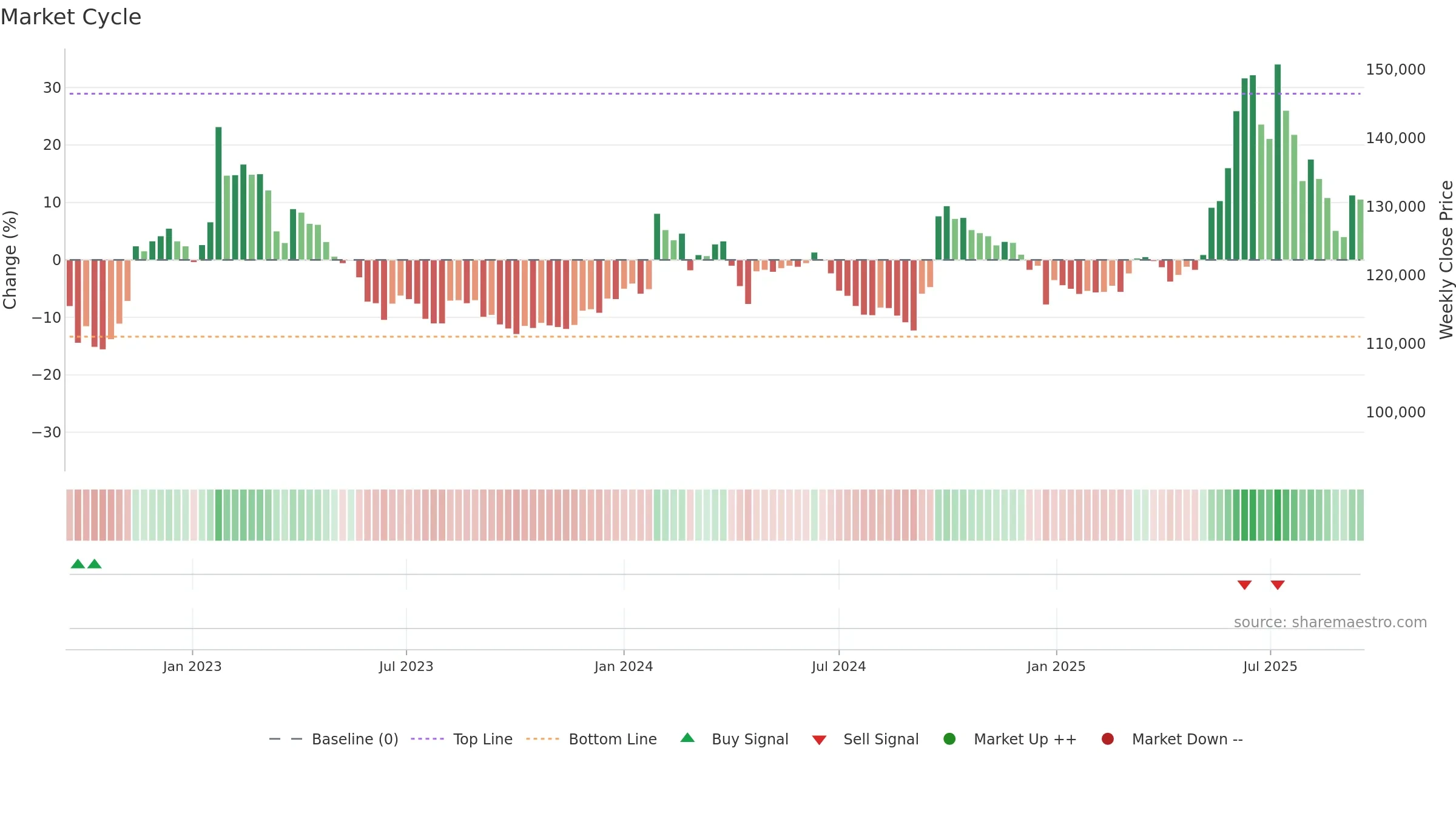Toggle Bottom Line legend entry
Screen dimensions: 1456x819
coord(591,739)
